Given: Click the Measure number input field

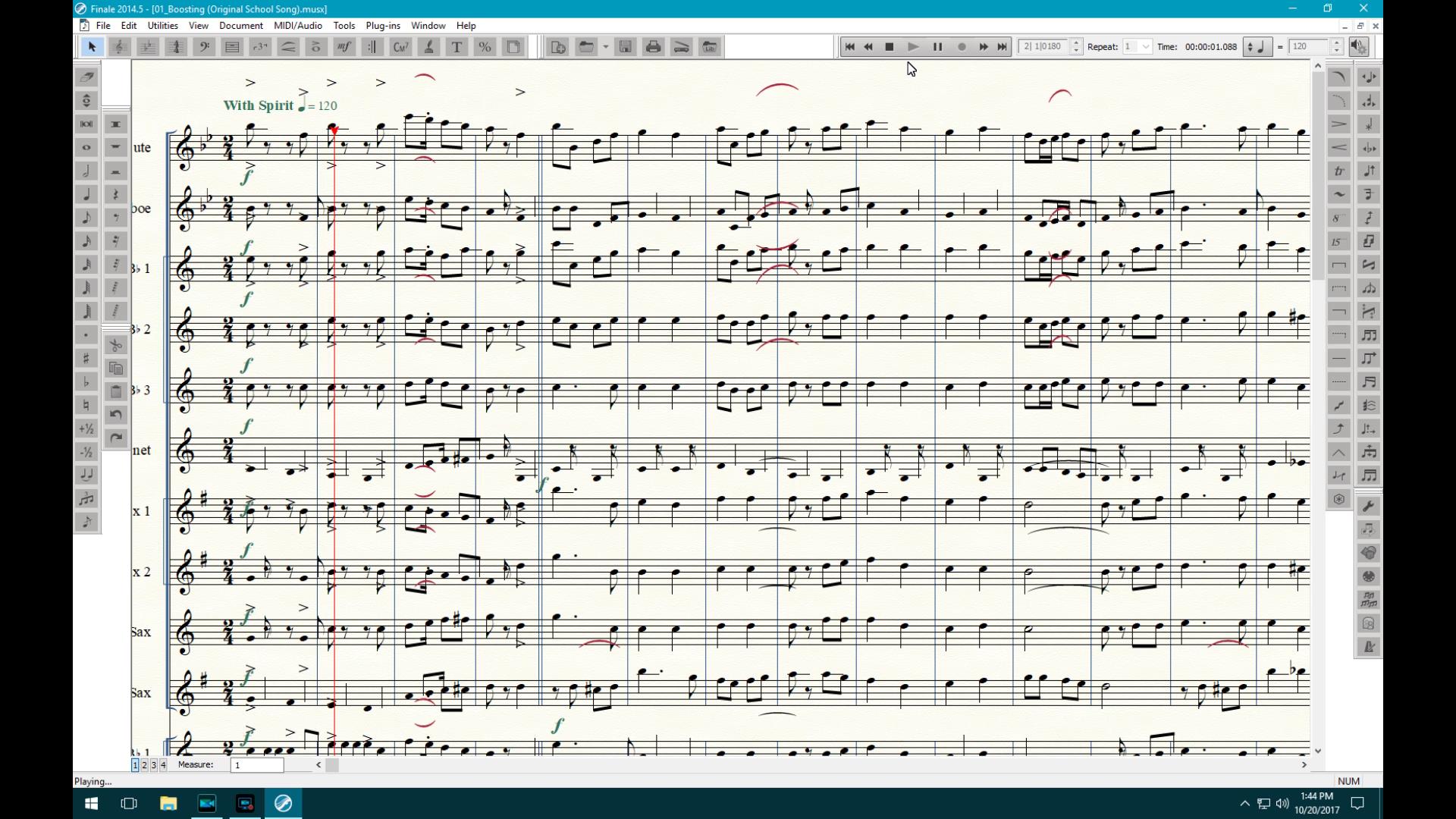Looking at the screenshot, I should pos(256,765).
